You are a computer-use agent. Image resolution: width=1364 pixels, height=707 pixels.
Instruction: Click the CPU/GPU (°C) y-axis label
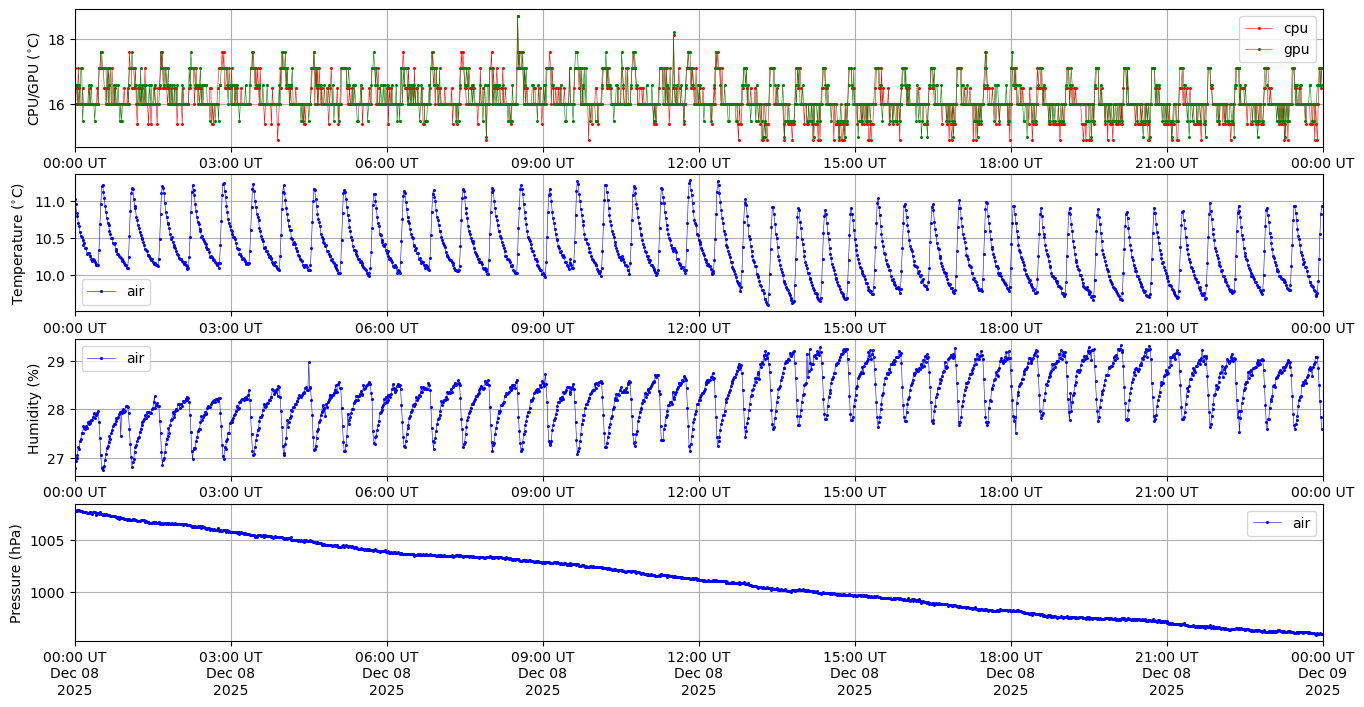coord(33,79)
